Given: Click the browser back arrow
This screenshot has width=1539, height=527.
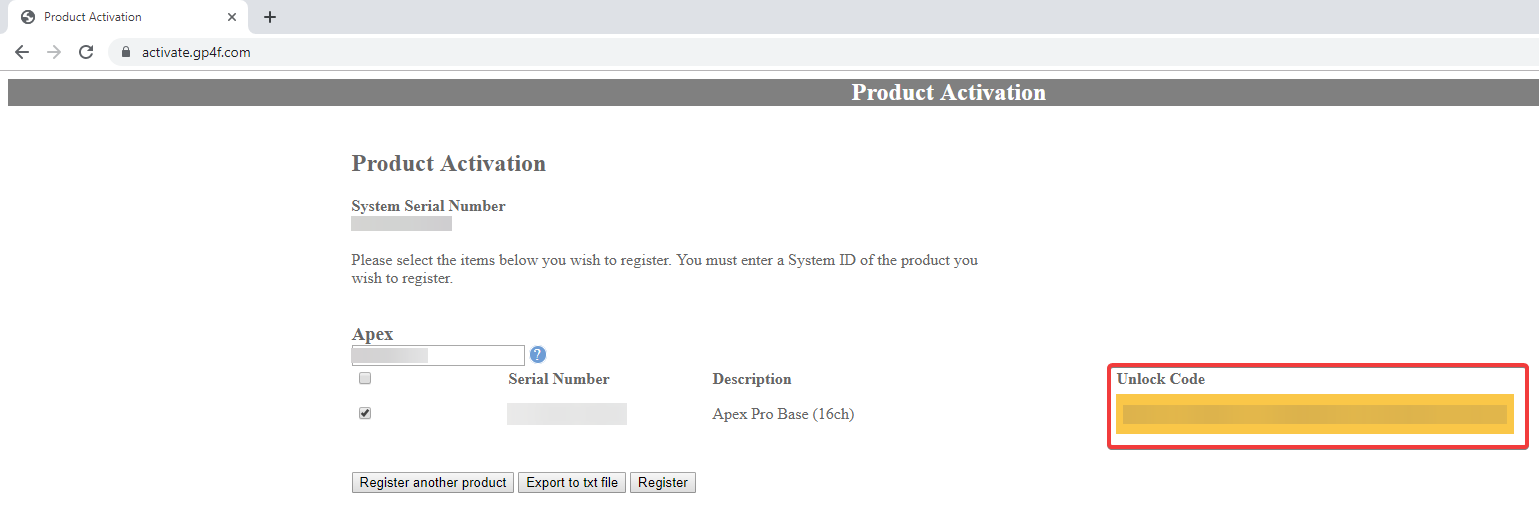Looking at the screenshot, I should pyautogui.click(x=22, y=52).
